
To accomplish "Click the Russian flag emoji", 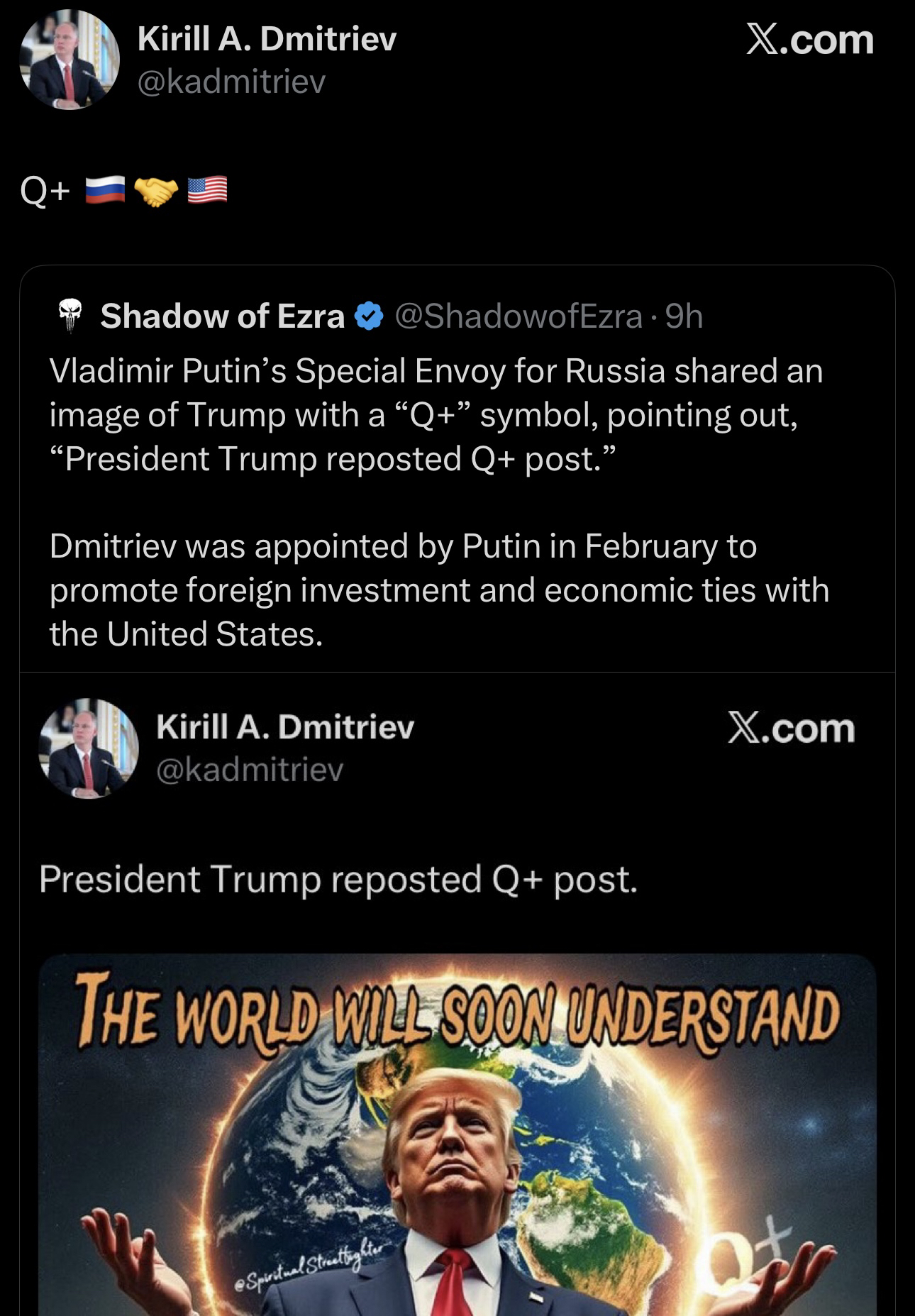I will pos(105,190).
